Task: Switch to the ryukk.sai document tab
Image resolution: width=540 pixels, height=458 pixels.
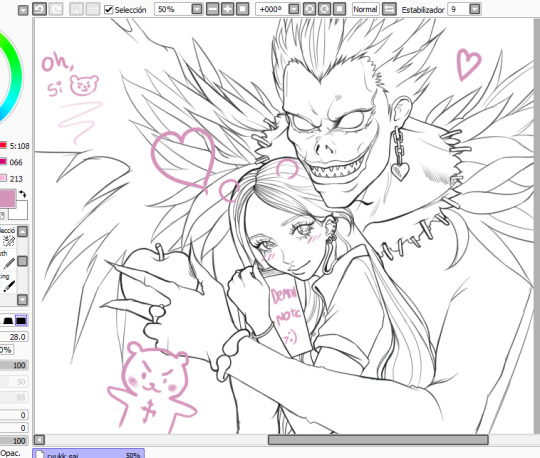Action: tap(89, 454)
